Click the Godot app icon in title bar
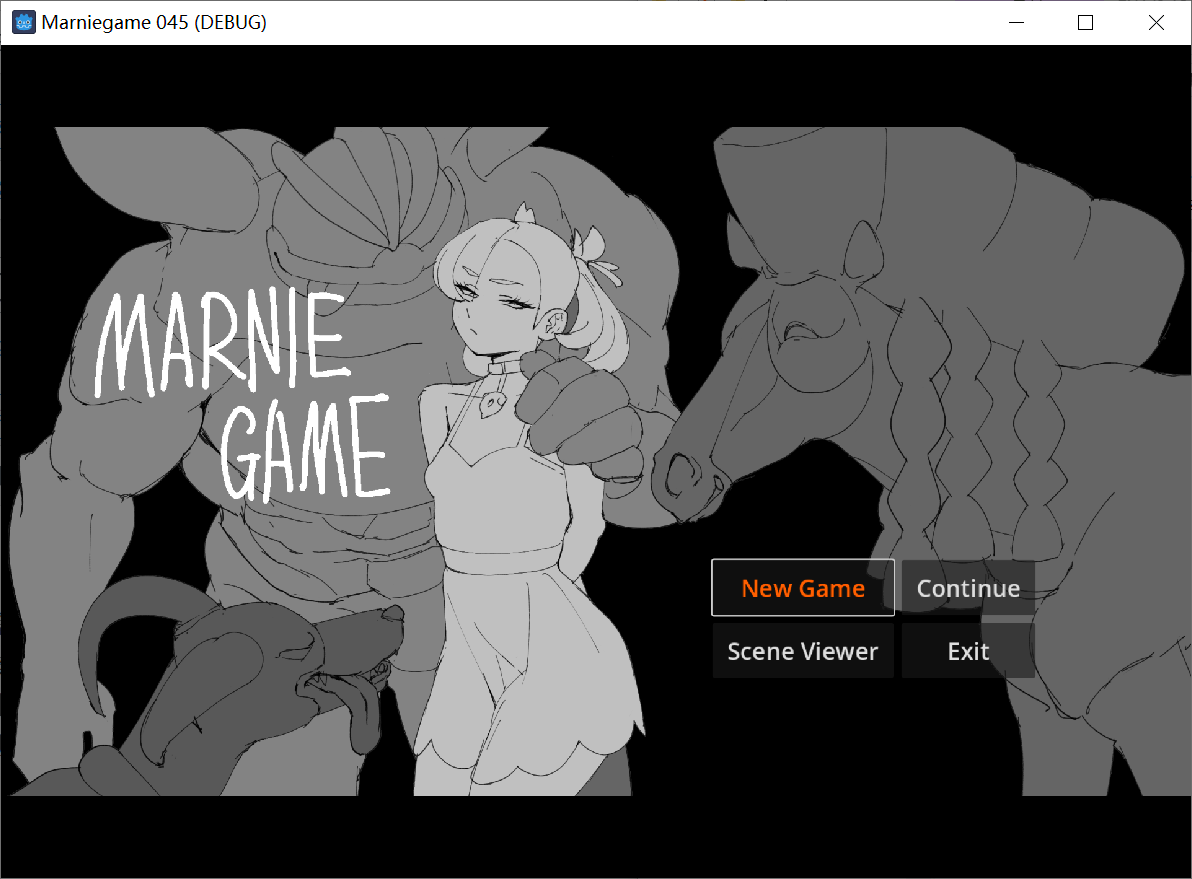The height and width of the screenshot is (879, 1192). pyautogui.click(x=24, y=23)
